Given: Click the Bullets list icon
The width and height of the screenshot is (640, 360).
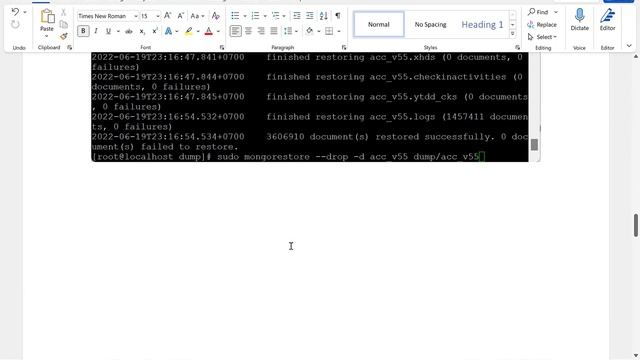Looking at the screenshot, I should (235, 16).
